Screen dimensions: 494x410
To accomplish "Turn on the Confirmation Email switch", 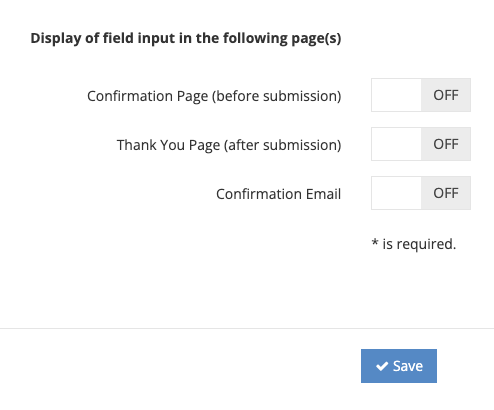I will coord(421,193).
